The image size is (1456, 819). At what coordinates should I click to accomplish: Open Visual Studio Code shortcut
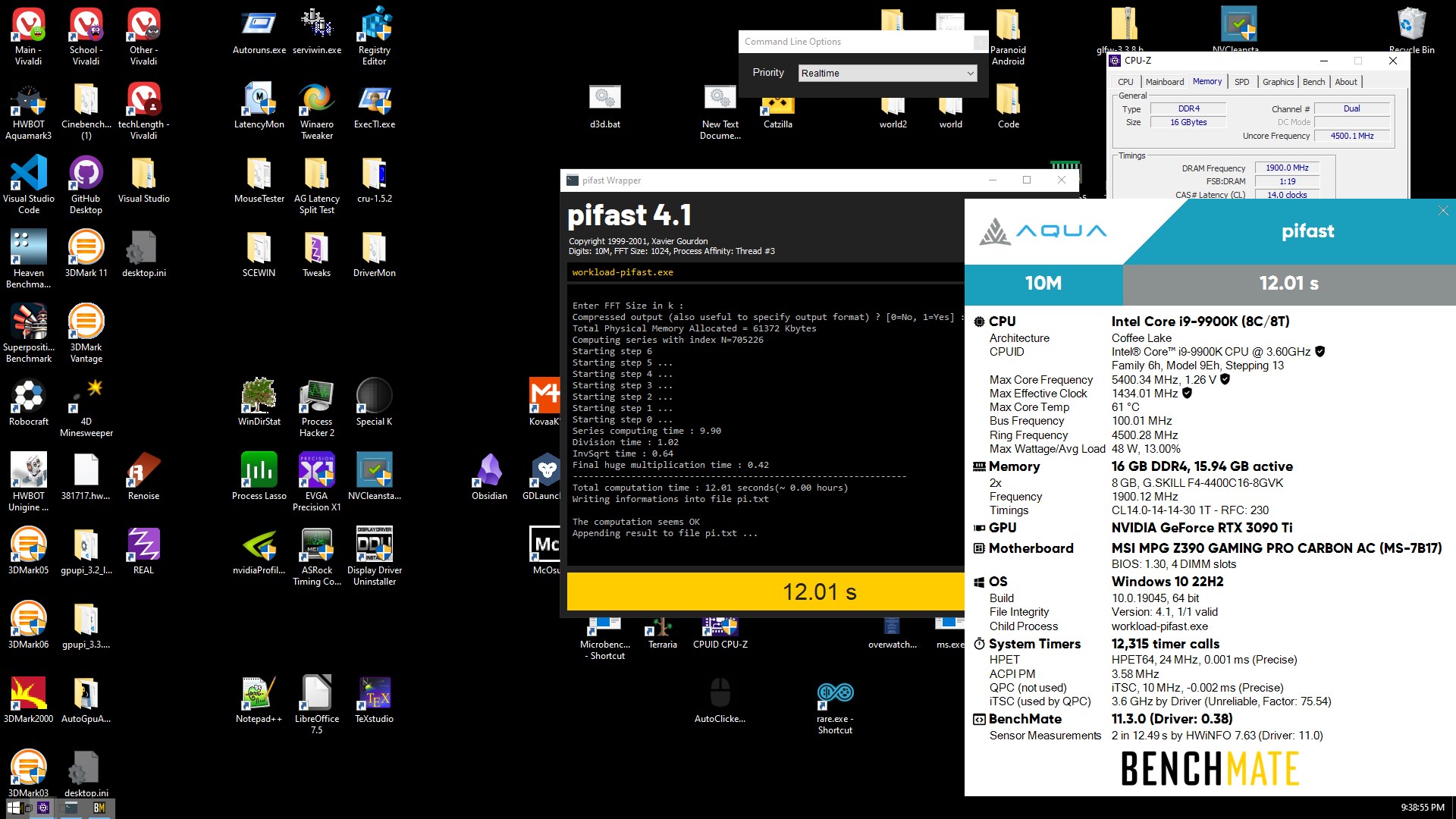tap(29, 185)
